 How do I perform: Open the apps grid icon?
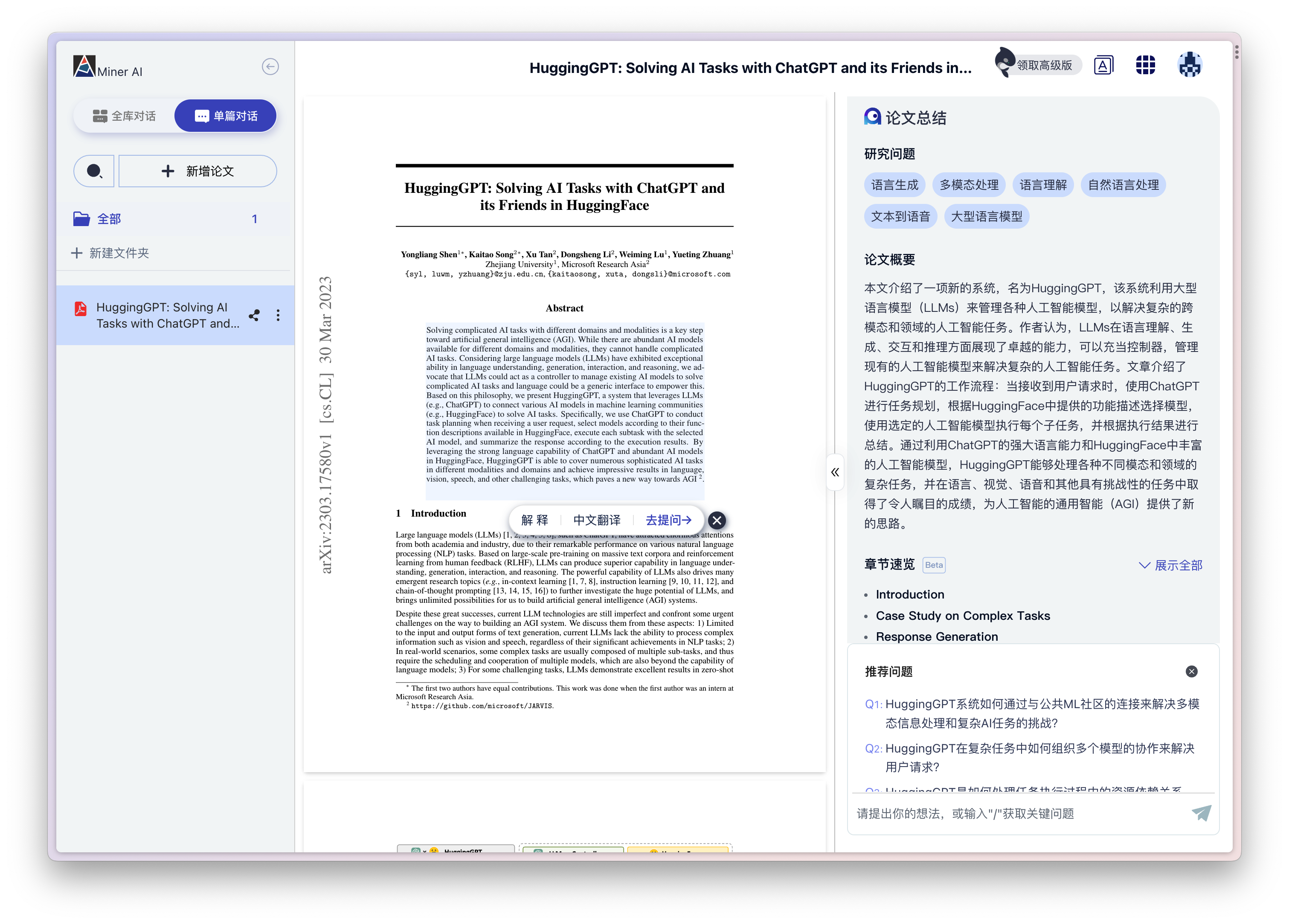[1145, 65]
